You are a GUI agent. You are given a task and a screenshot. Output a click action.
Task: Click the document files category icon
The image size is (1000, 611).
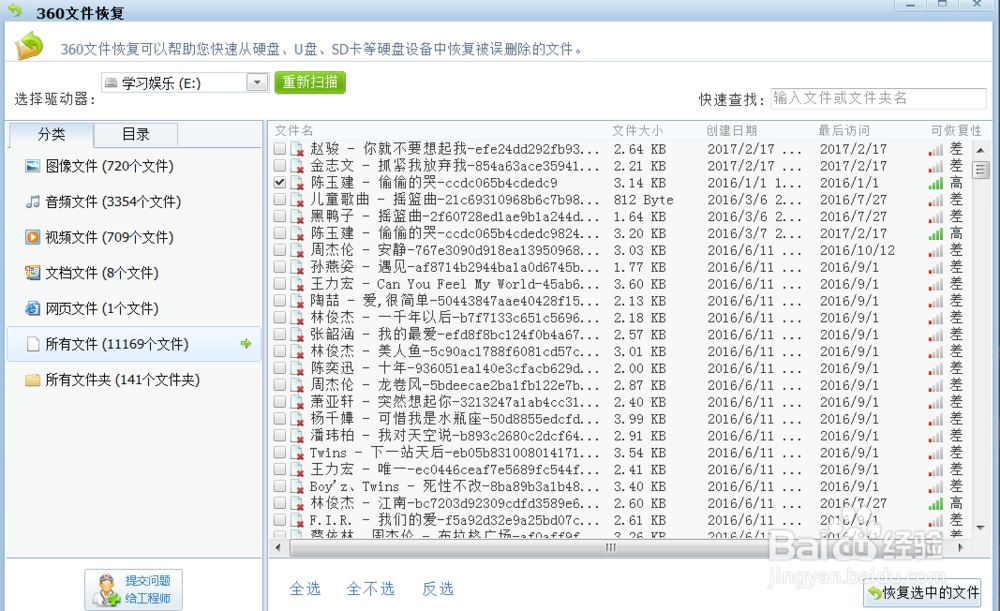(33, 273)
